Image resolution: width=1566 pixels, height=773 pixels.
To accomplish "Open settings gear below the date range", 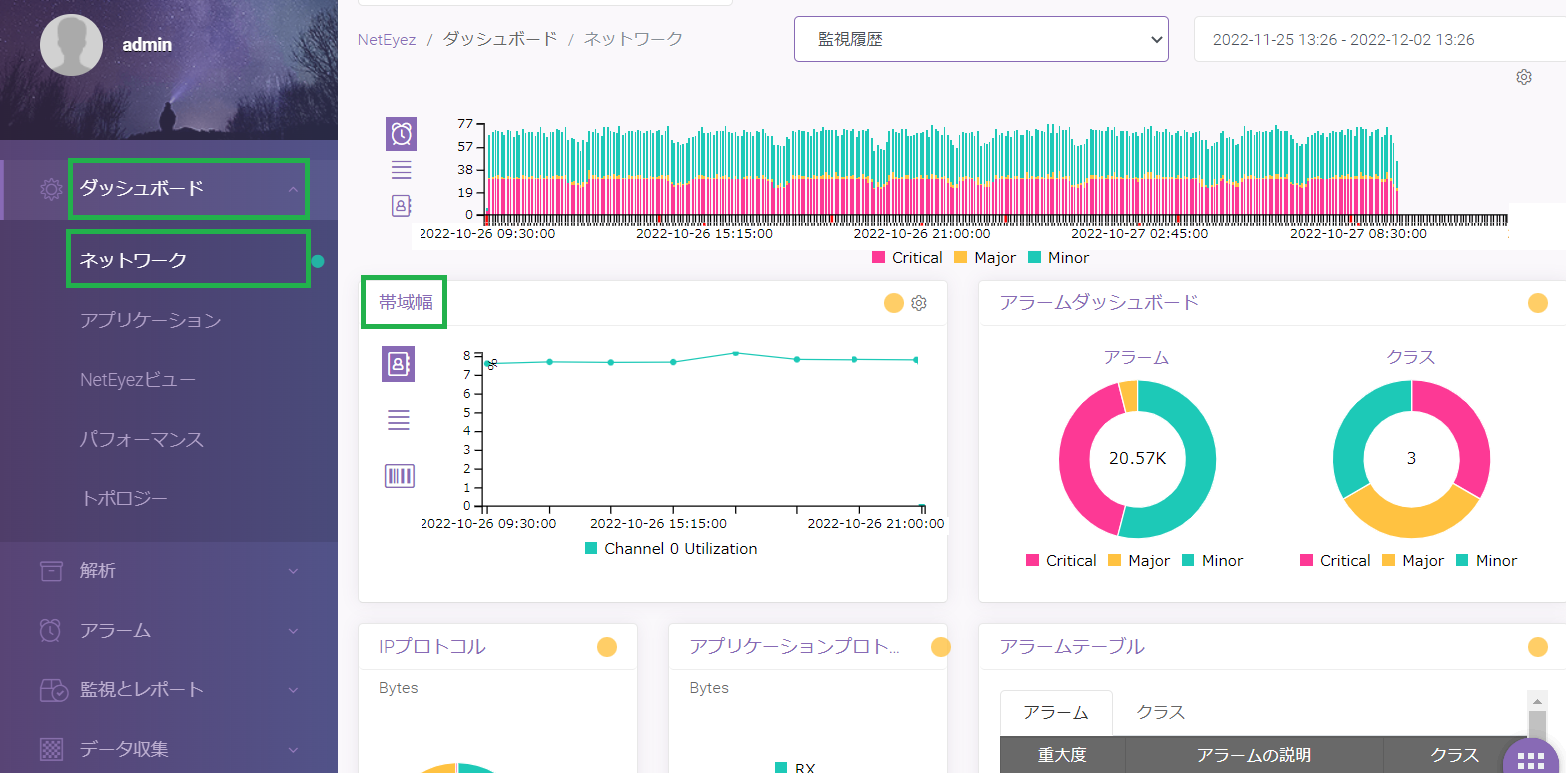I will 1524,77.
